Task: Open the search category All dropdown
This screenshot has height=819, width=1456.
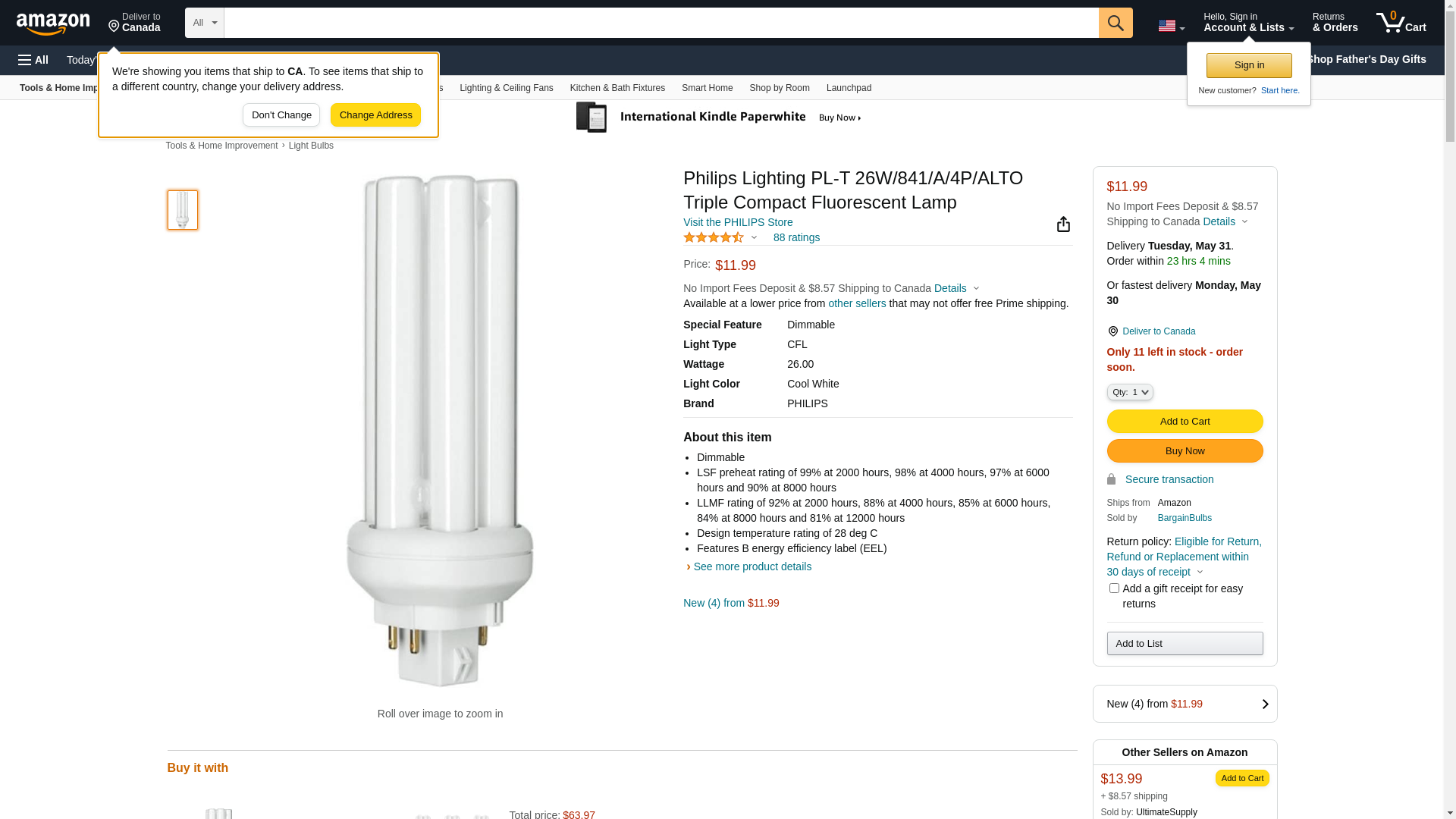Action: coord(205,23)
